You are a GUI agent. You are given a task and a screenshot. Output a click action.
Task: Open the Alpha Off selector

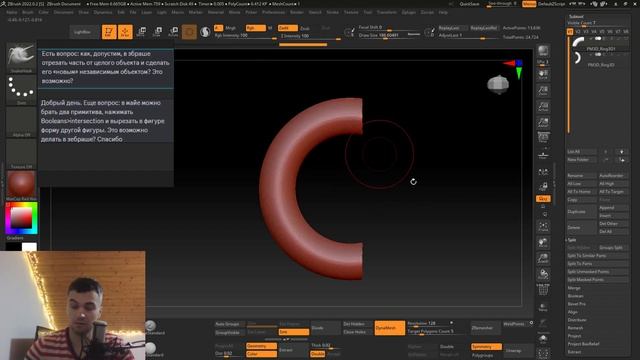click(21, 122)
